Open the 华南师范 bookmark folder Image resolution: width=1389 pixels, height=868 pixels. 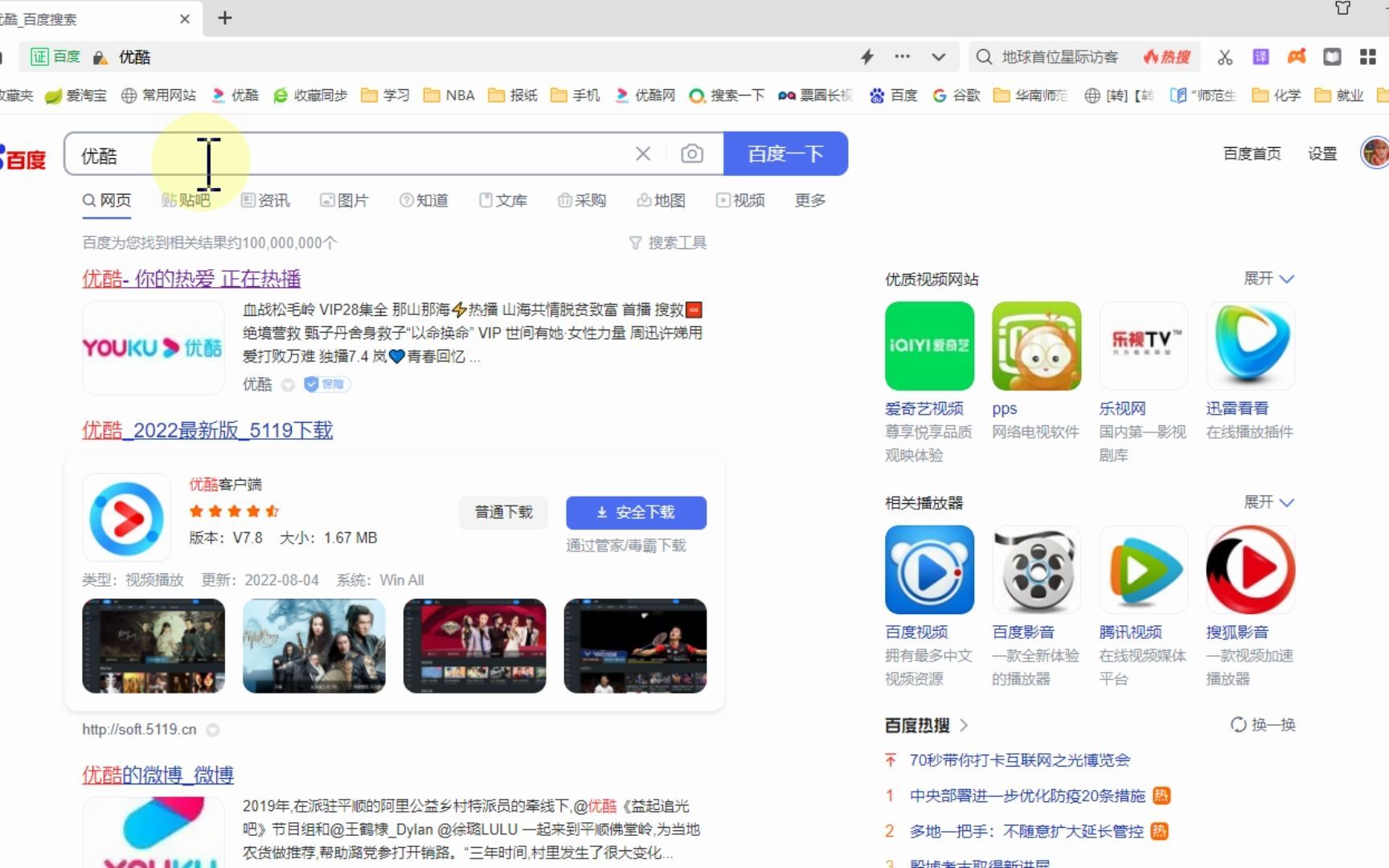1030,95
